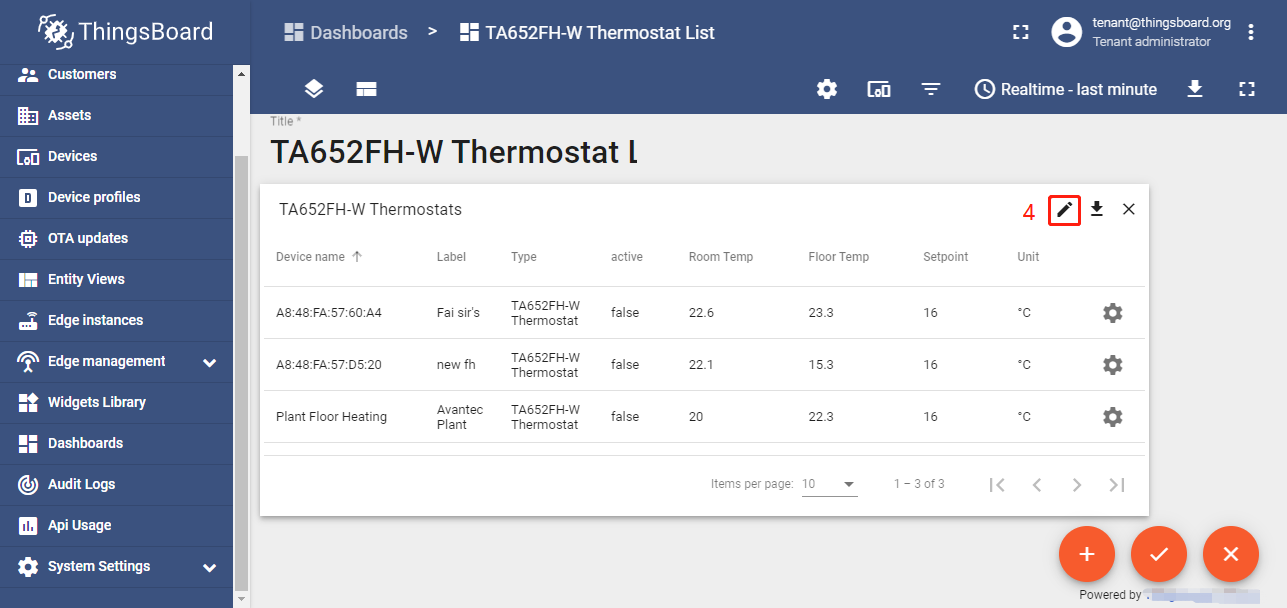Image resolution: width=1287 pixels, height=608 pixels.
Task: Apply changes with checkmark button
Action: [x=1159, y=554]
